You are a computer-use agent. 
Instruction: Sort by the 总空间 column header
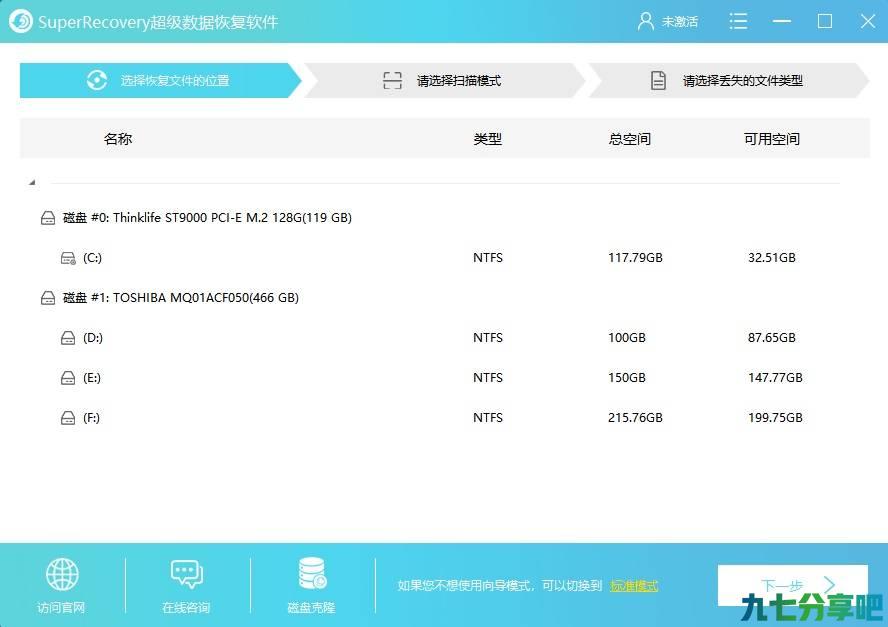coord(630,139)
